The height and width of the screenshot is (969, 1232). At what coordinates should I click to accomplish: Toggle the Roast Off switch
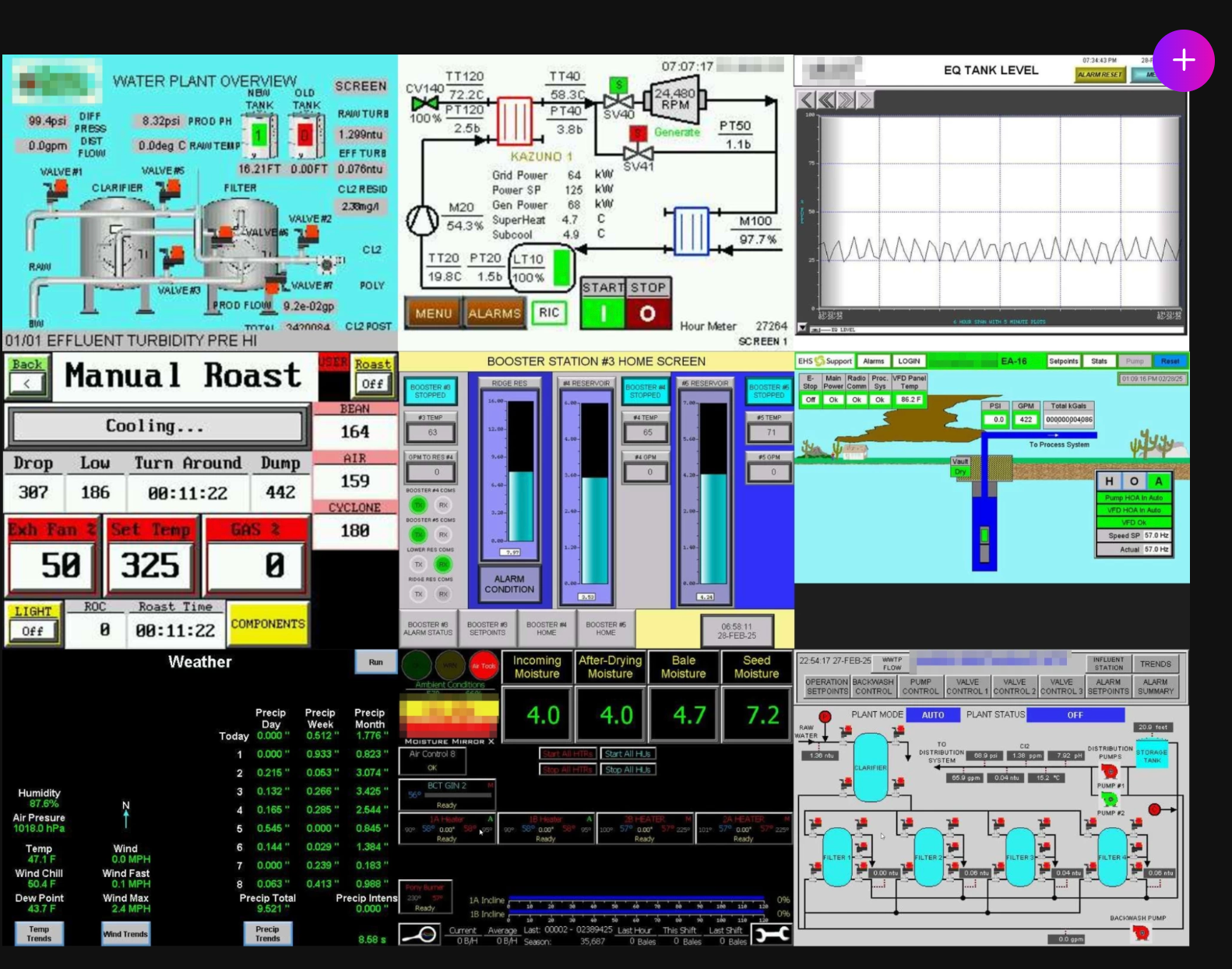[x=373, y=383]
